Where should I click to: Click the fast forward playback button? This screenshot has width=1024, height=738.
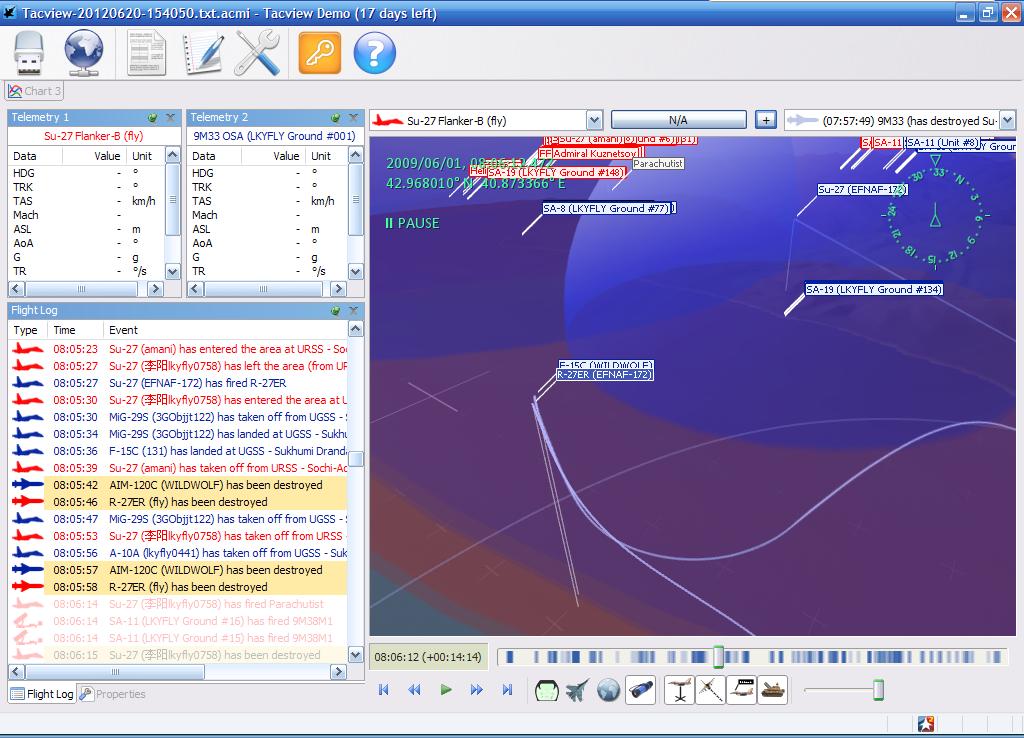477,690
